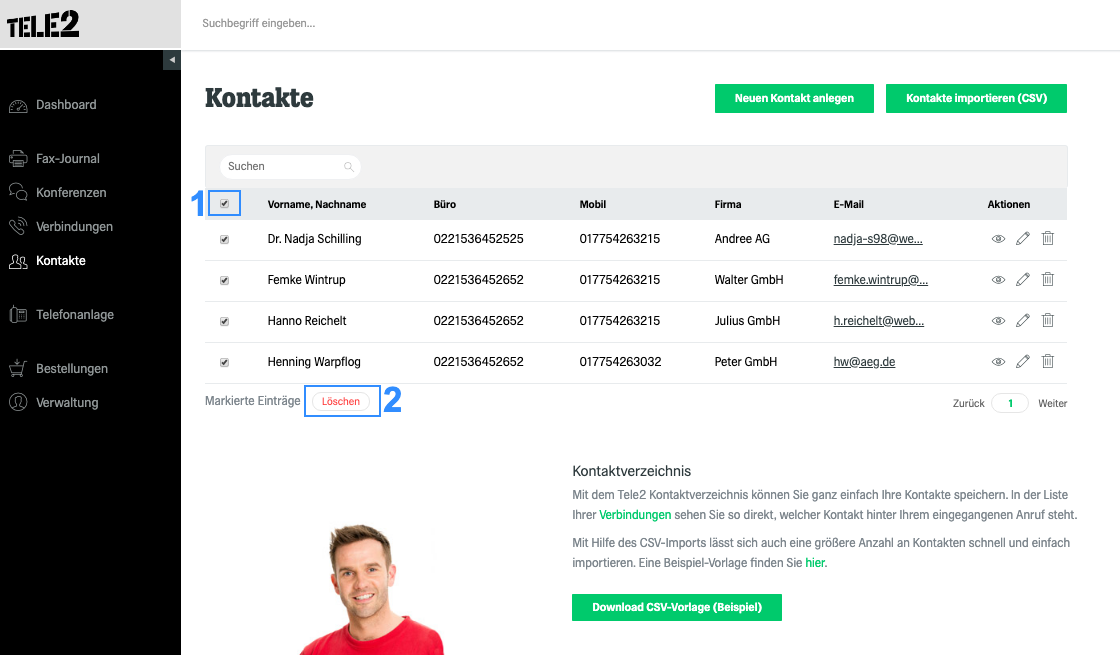Image resolution: width=1120 pixels, height=655 pixels.
Task: Go to Konferenzen section
Action: point(71,193)
